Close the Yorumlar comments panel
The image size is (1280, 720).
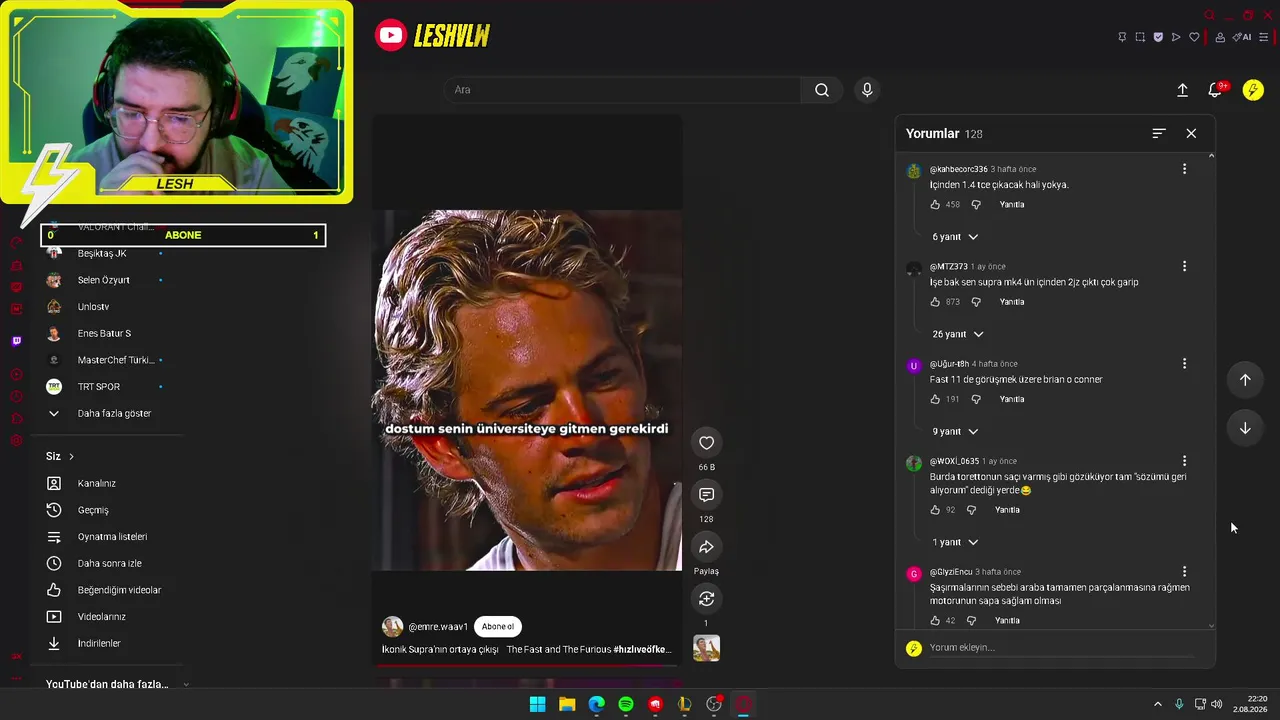pyautogui.click(x=1191, y=133)
